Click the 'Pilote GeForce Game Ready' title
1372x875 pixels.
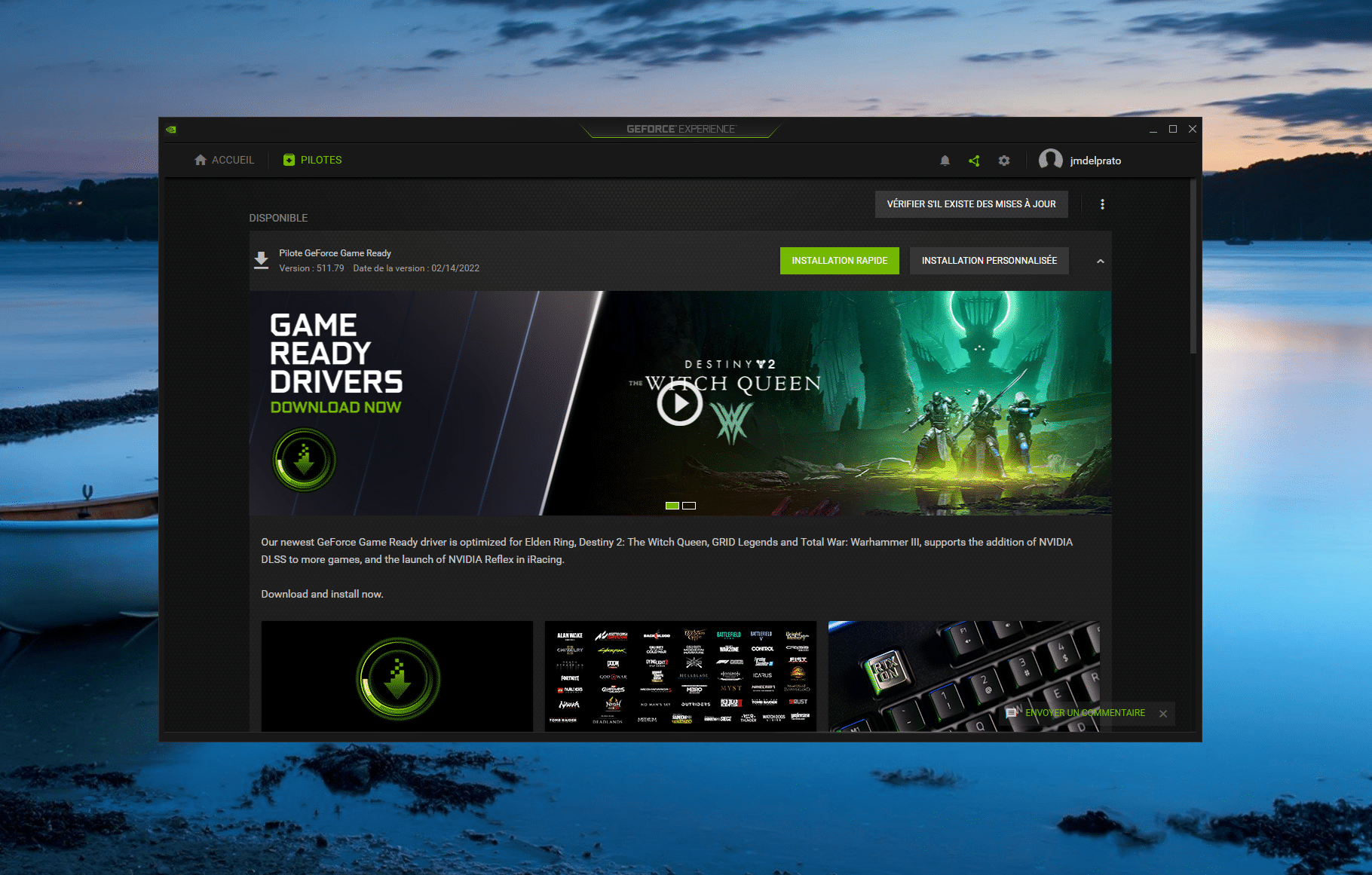335,253
